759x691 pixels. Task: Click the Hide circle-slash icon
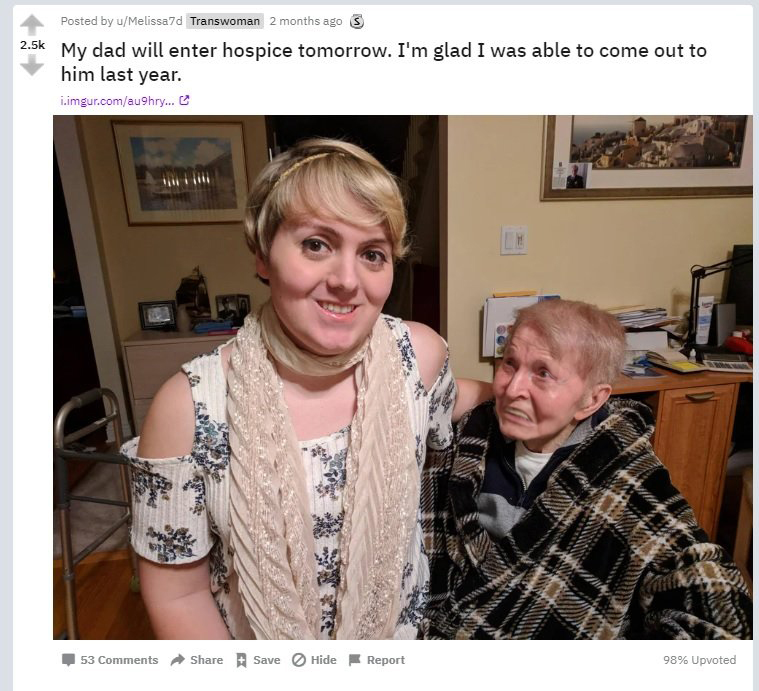299,660
